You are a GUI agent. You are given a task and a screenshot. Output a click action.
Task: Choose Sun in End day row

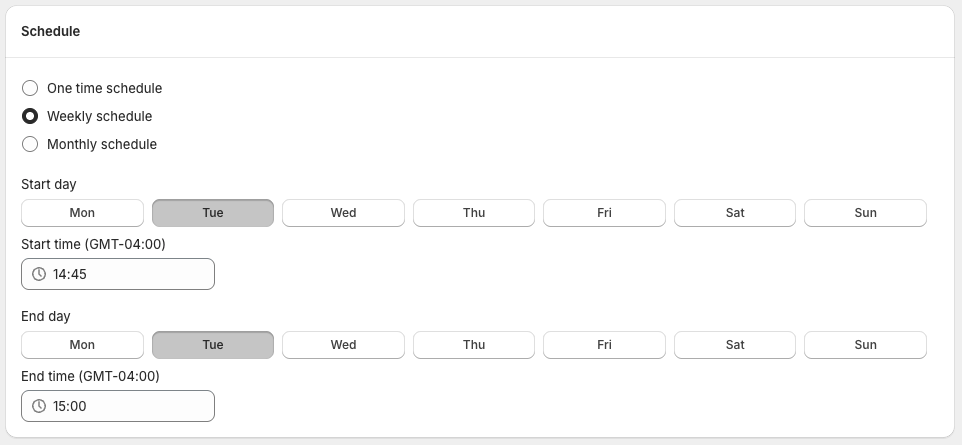865,345
